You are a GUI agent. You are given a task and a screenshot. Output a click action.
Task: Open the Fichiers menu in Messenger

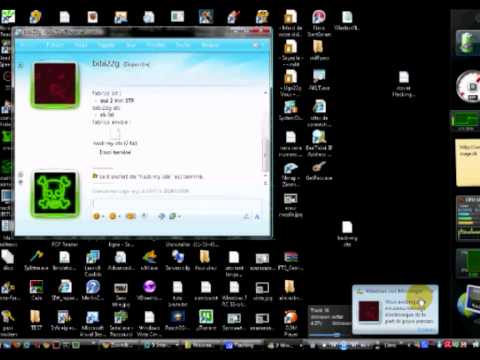coord(55,45)
